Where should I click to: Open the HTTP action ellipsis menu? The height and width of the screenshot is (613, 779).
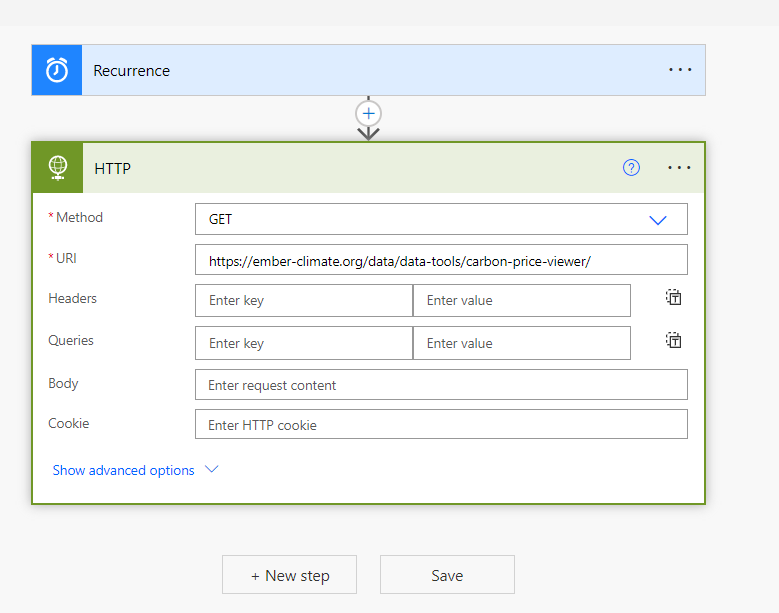point(679,168)
